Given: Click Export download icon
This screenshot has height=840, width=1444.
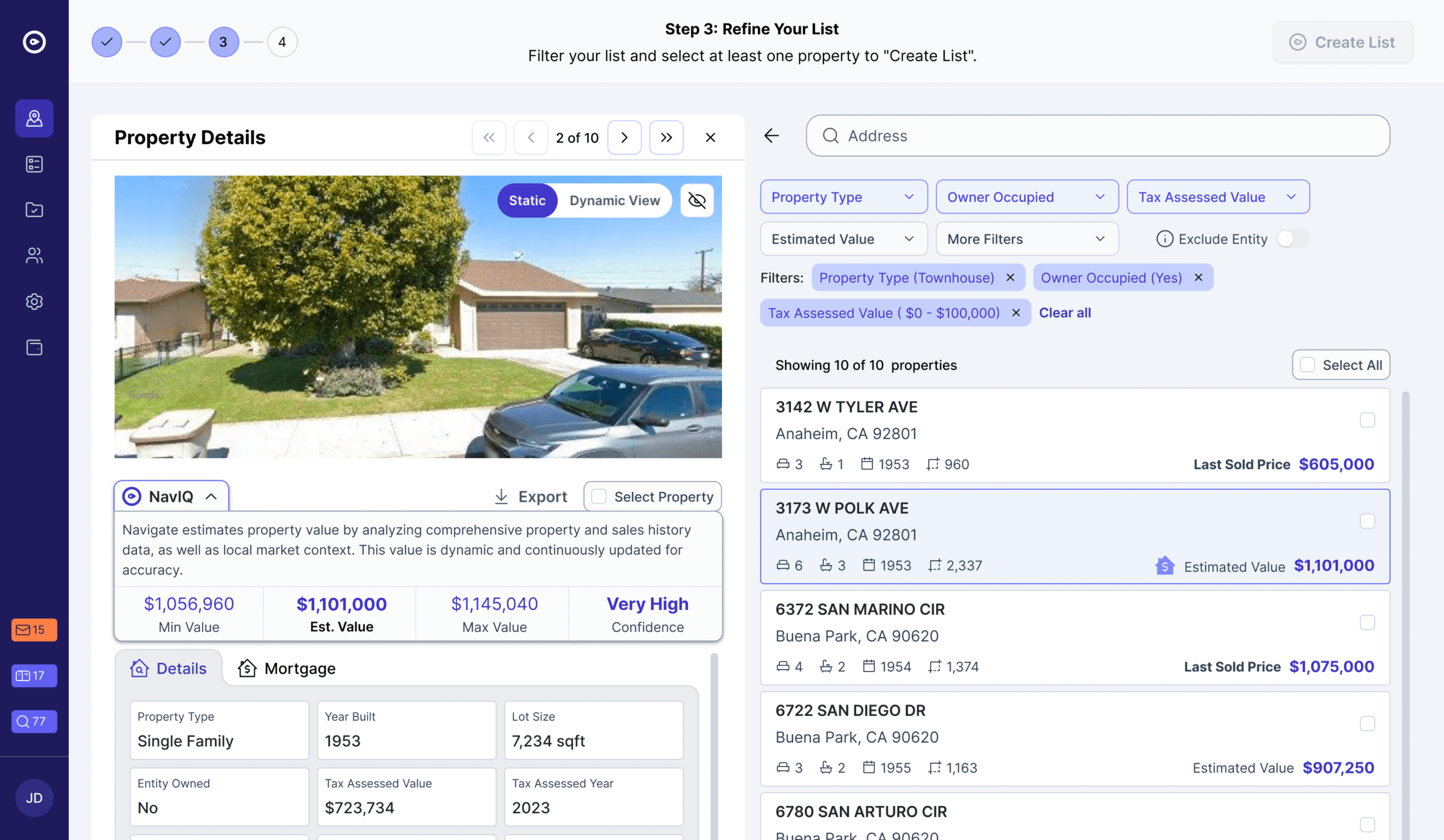Looking at the screenshot, I should (x=501, y=497).
